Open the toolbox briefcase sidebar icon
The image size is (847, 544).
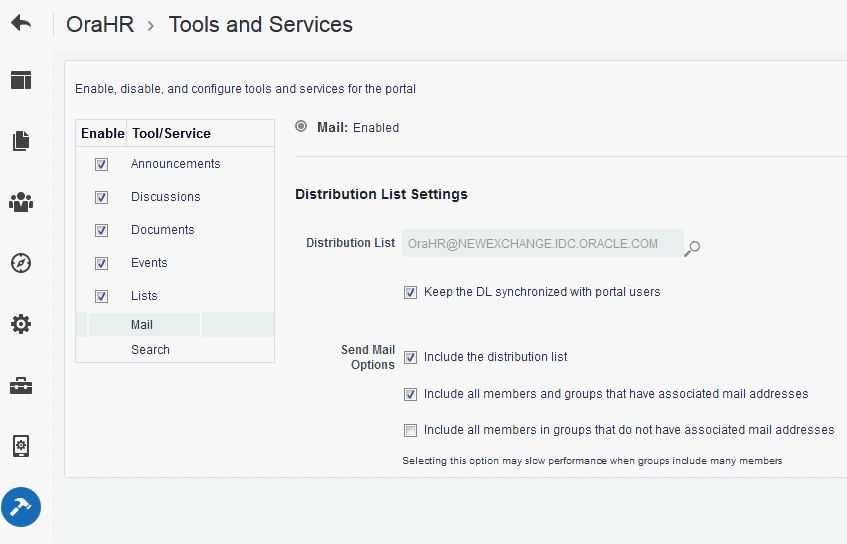(21, 386)
